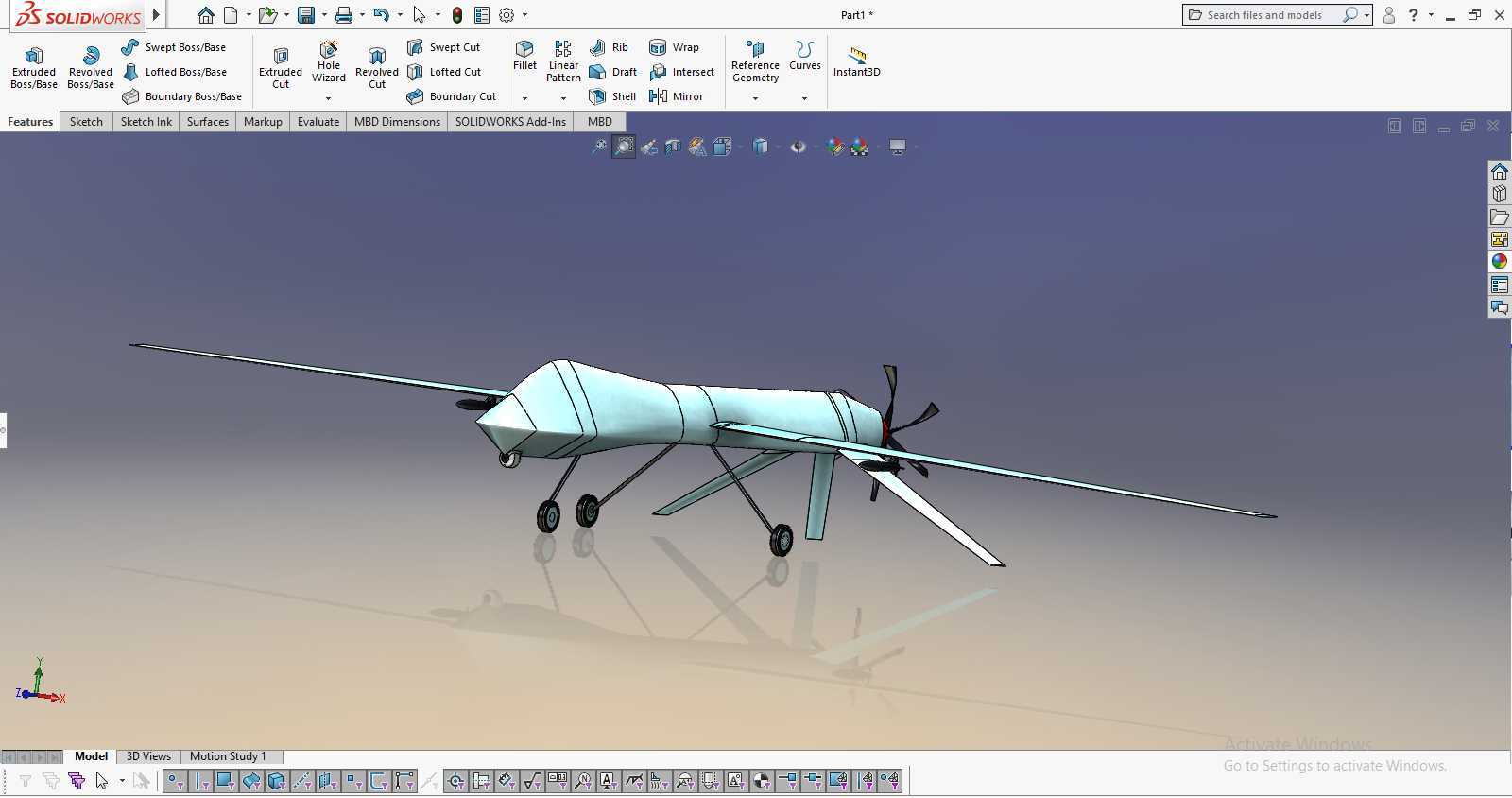Screen dimensions: 1512x798
Task: Open File Properties list icon
Action: coord(482,15)
